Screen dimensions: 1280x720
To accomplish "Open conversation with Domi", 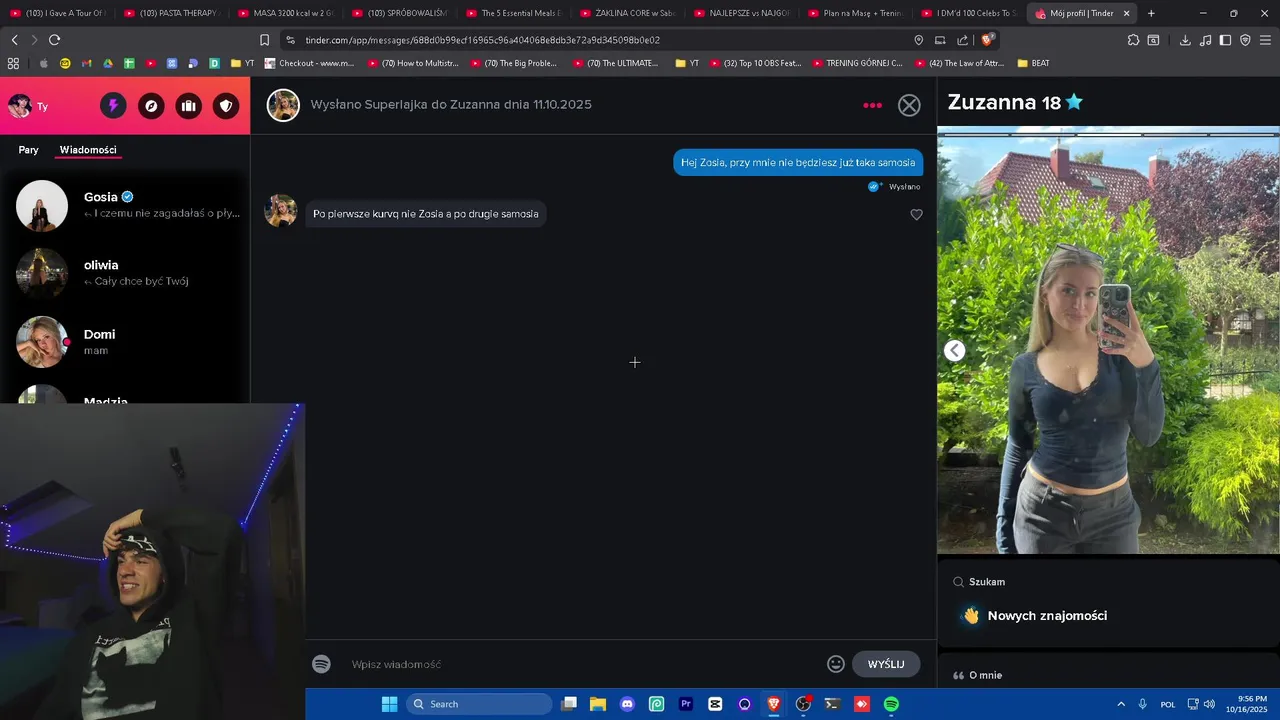I will pyautogui.click(x=125, y=342).
